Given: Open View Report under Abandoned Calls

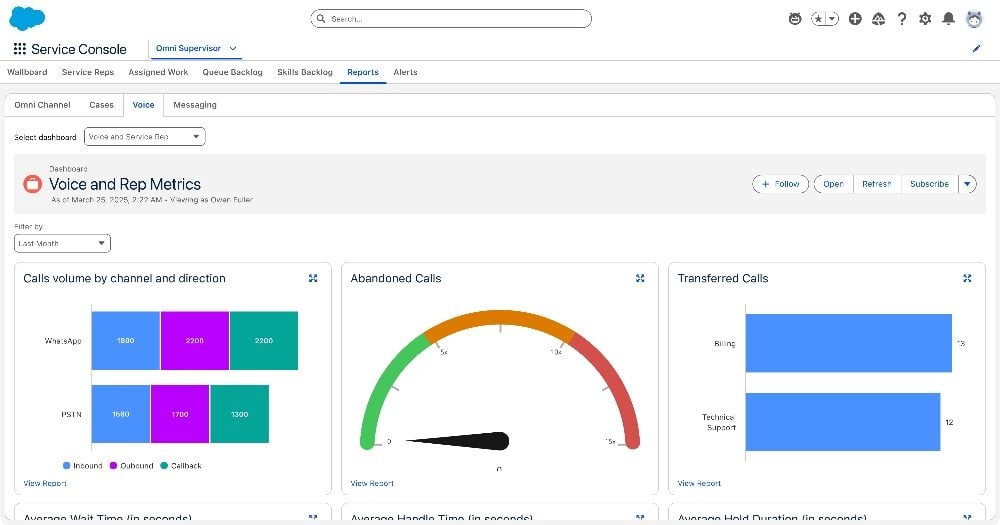Looking at the screenshot, I should click(x=372, y=483).
